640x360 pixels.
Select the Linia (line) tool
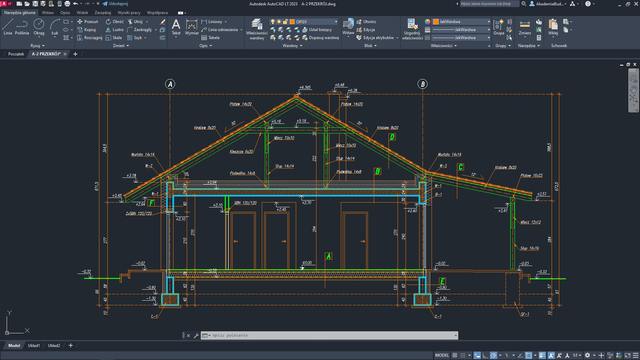[8, 27]
